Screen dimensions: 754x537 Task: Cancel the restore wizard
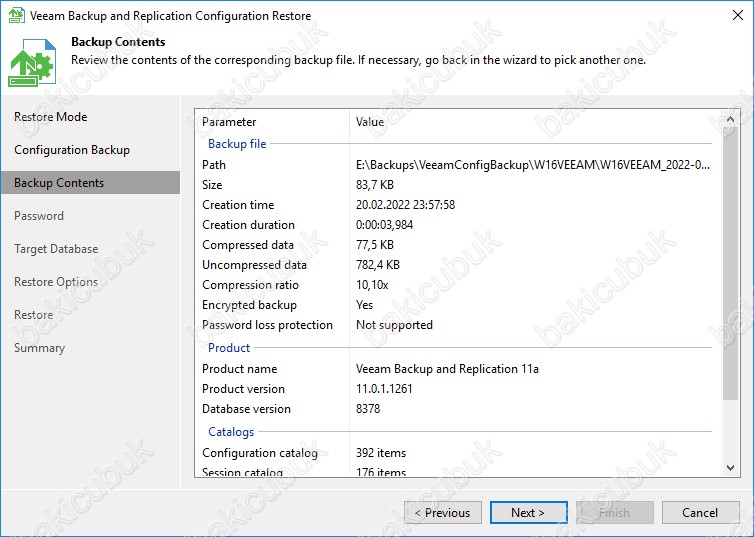(701, 513)
